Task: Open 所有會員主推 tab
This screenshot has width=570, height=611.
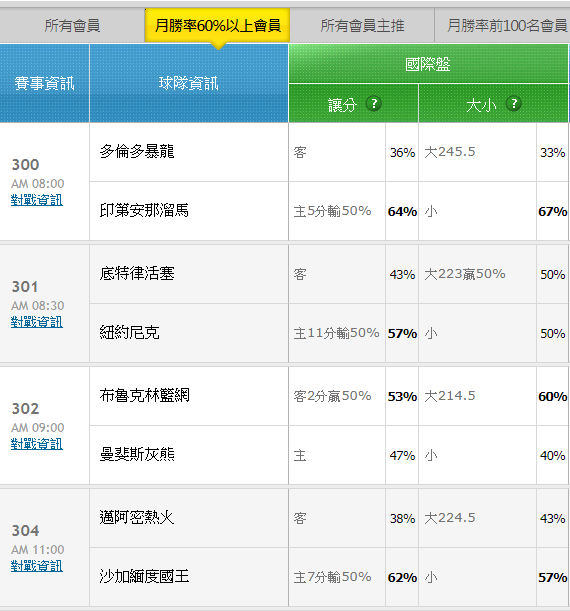Action: [x=362, y=26]
